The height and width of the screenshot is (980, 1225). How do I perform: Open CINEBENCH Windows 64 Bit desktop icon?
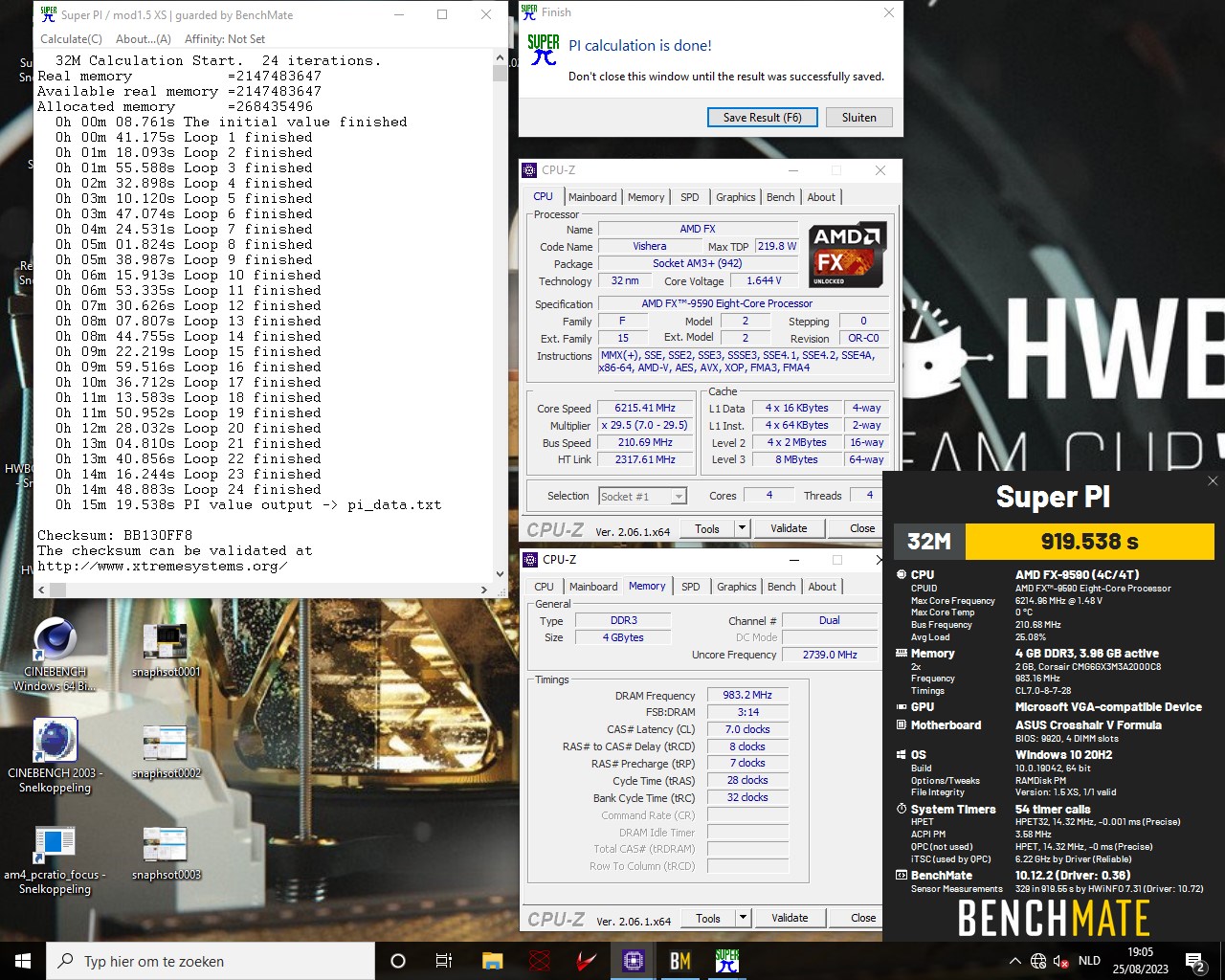56,654
